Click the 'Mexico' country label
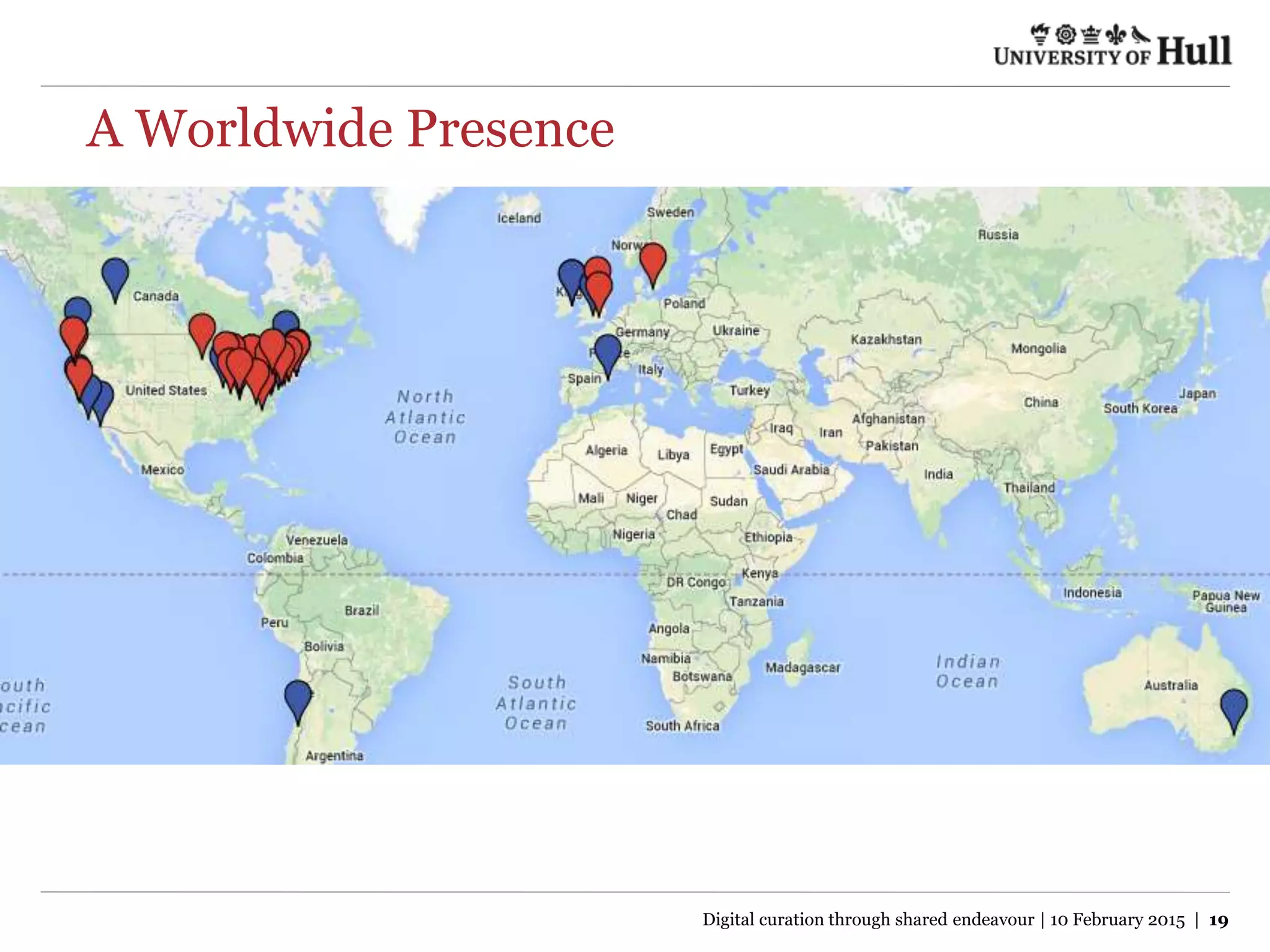The height and width of the screenshot is (952, 1270). point(162,470)
